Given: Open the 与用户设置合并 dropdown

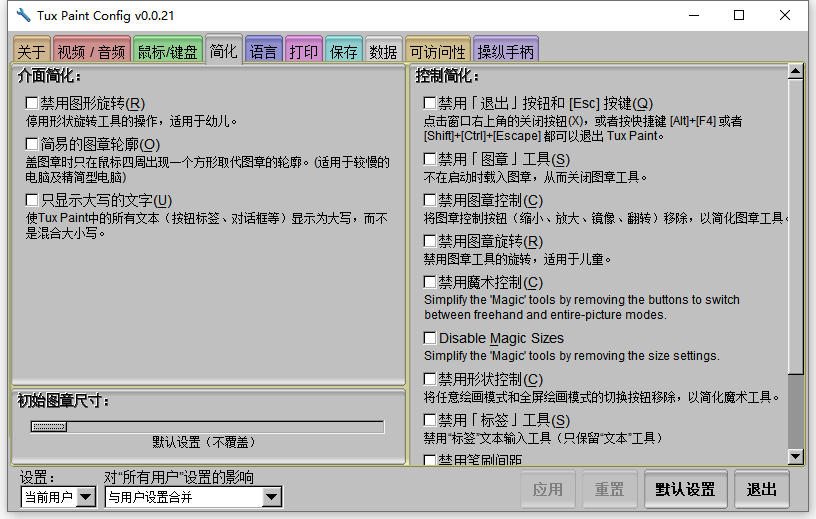Looking at the screenshot, I should [194, 497].
